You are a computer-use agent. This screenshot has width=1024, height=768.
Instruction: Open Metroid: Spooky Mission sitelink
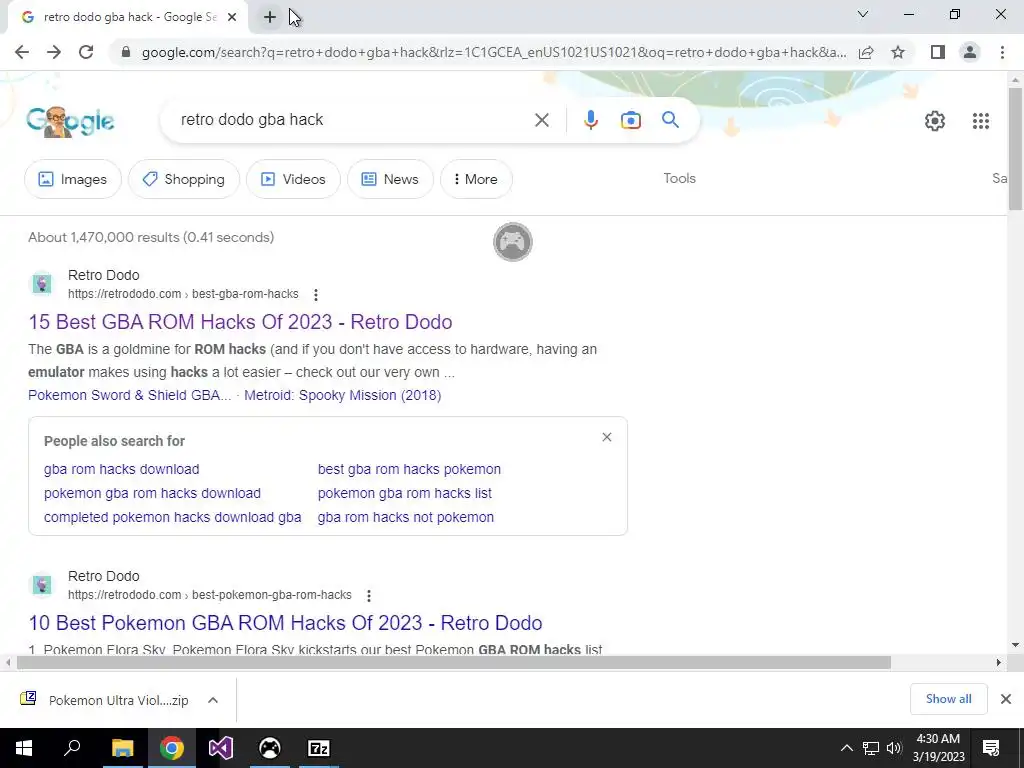pos(342,395)
